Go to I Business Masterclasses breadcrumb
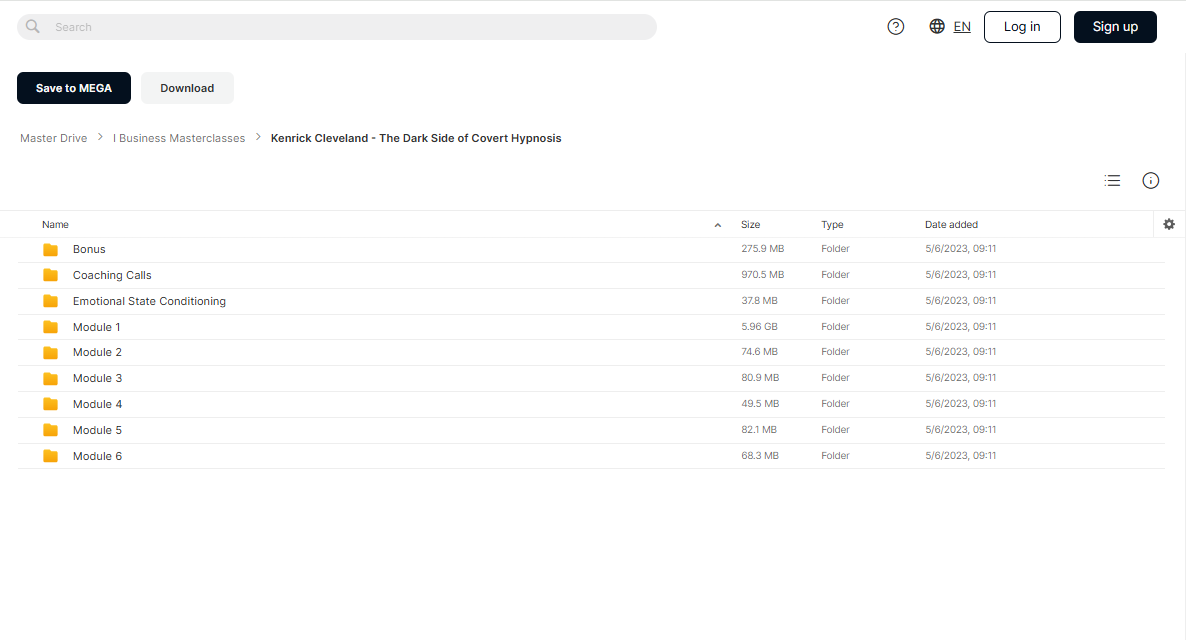This screenshot has height=640, width=1186. click(x=179, y=138)
